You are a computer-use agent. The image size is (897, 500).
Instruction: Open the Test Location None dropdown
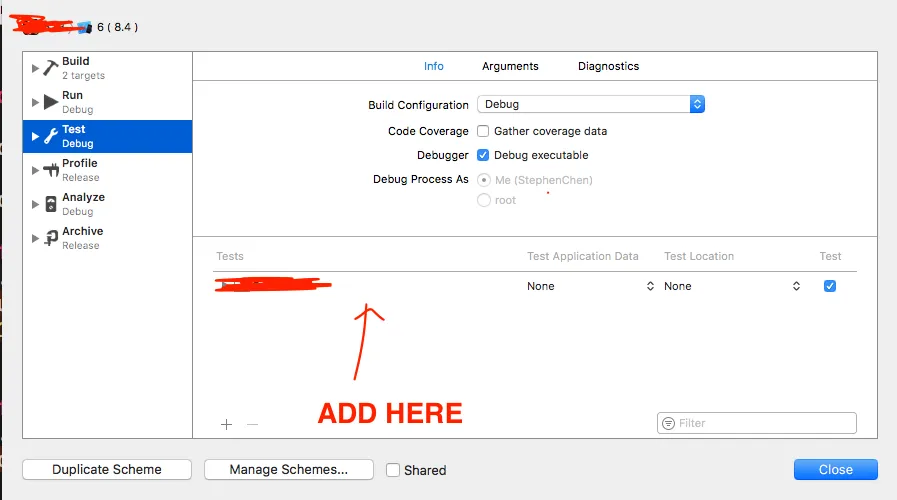732,286
